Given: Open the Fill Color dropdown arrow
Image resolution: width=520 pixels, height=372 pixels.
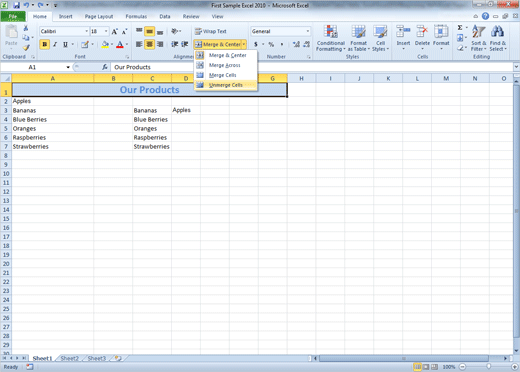Looking at the screenshot, I should (112, 44).
